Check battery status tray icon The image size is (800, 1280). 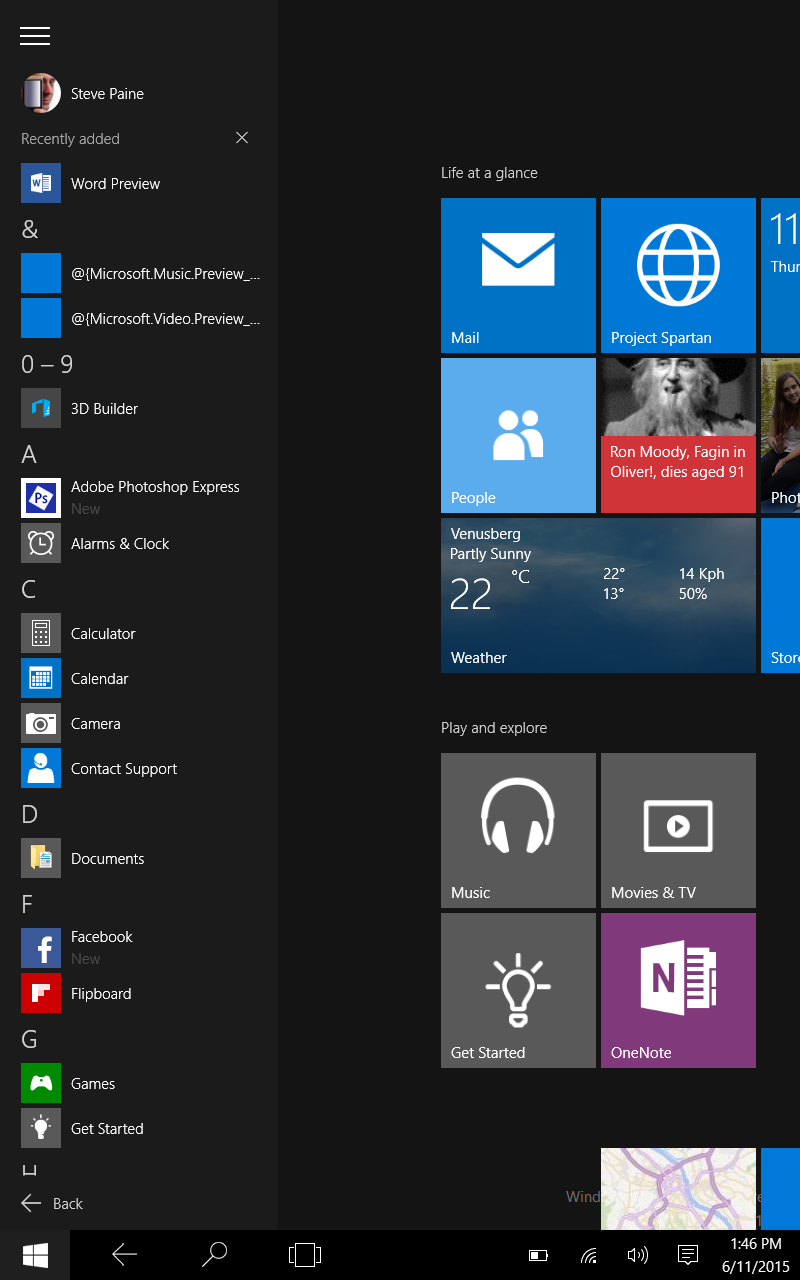(539, 1255)
